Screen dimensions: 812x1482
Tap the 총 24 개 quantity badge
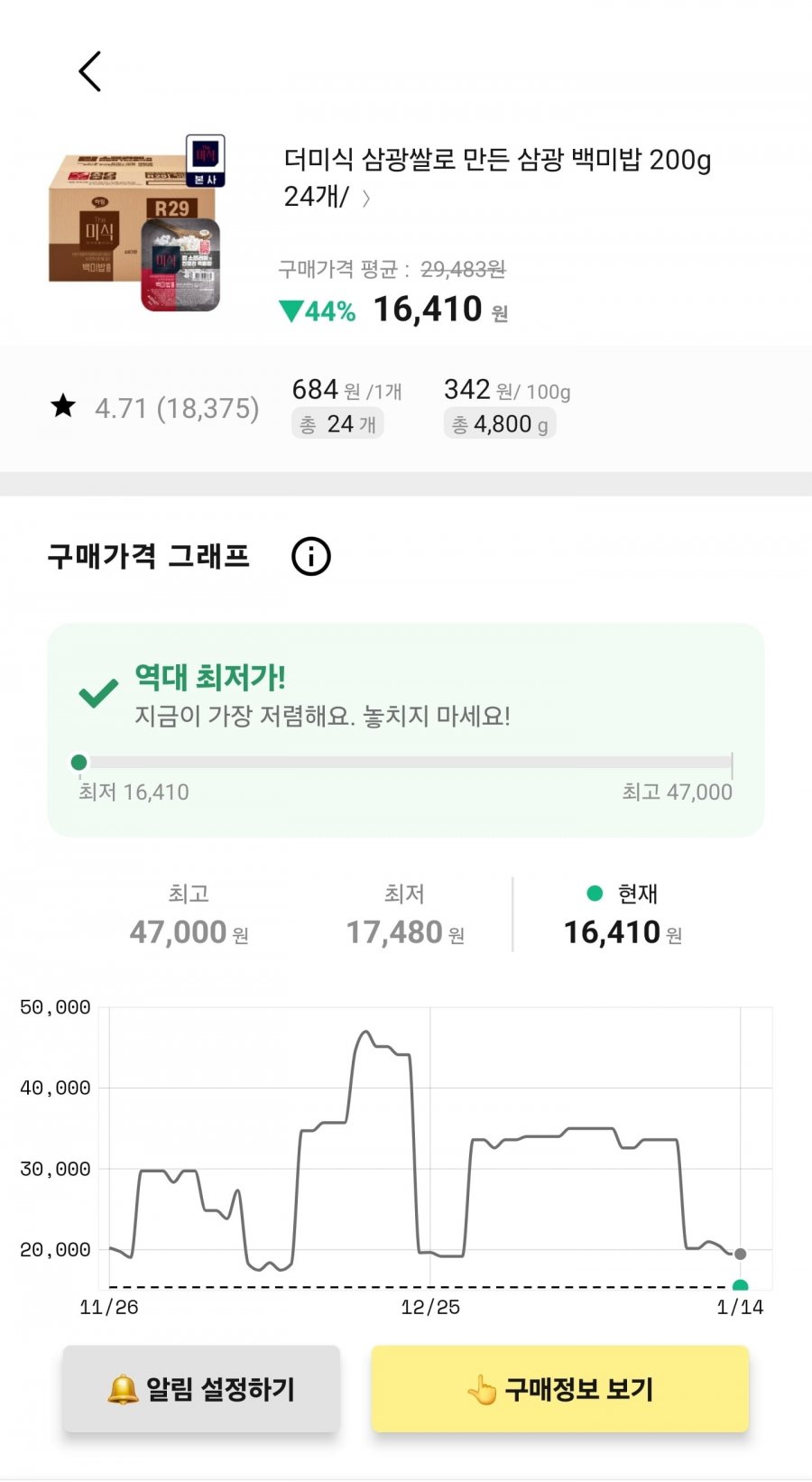337,423
